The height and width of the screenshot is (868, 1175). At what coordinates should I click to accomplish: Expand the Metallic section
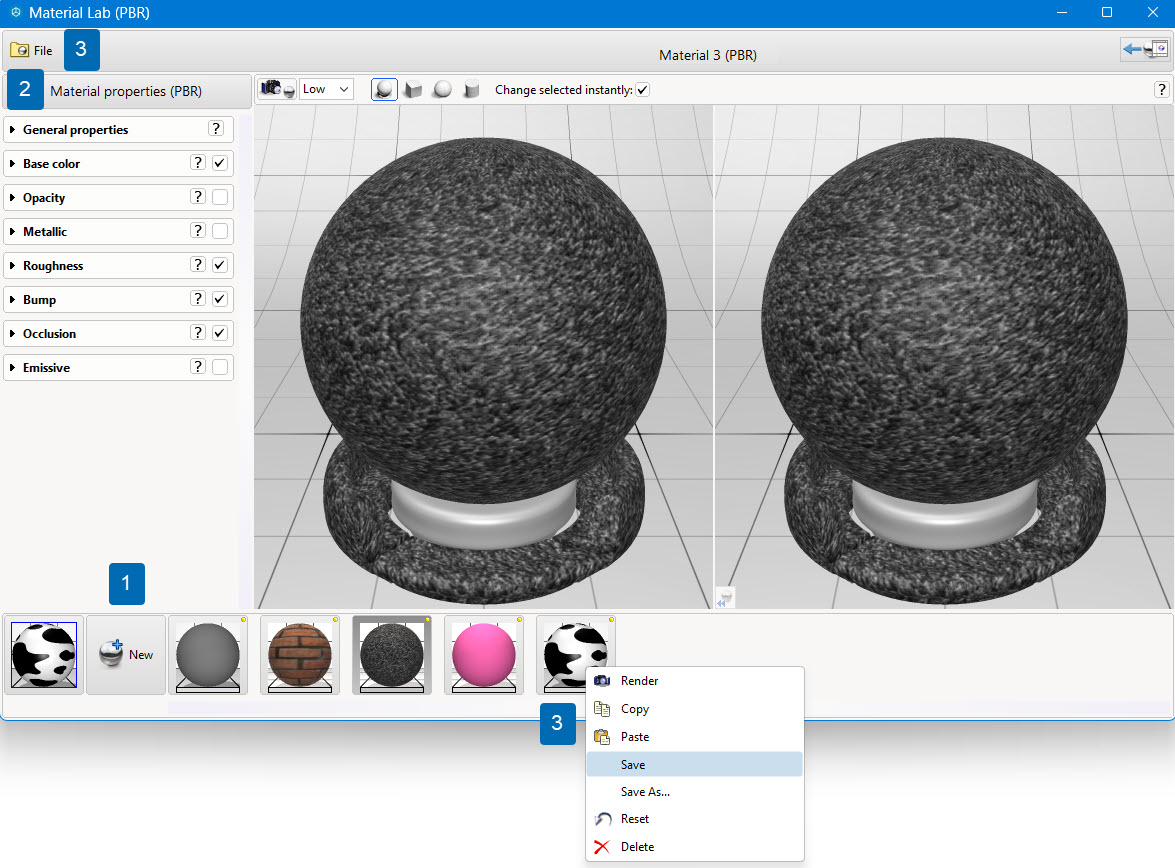(x=12, y=232)
